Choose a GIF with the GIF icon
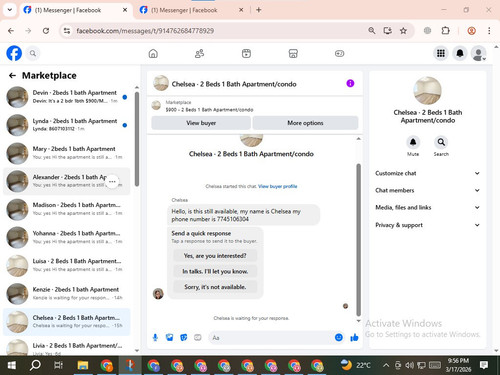500x375 pixels. tap(198, 338)
